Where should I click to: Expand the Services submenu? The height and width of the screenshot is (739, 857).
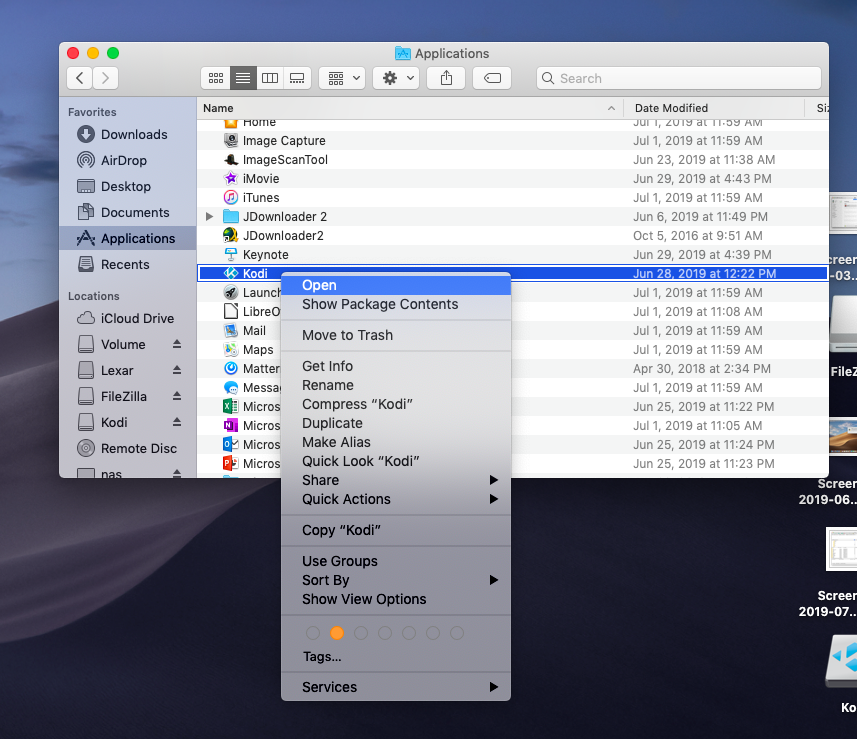[x=396, y=687]
